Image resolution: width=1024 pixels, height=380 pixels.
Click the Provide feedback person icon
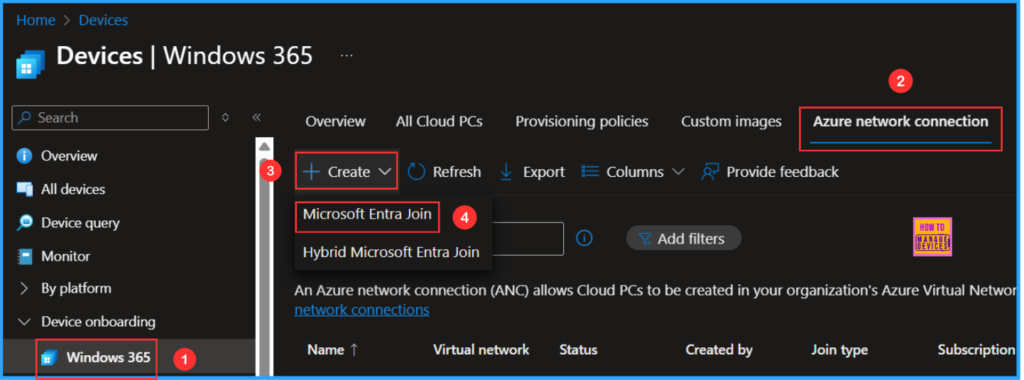[710, 172]
